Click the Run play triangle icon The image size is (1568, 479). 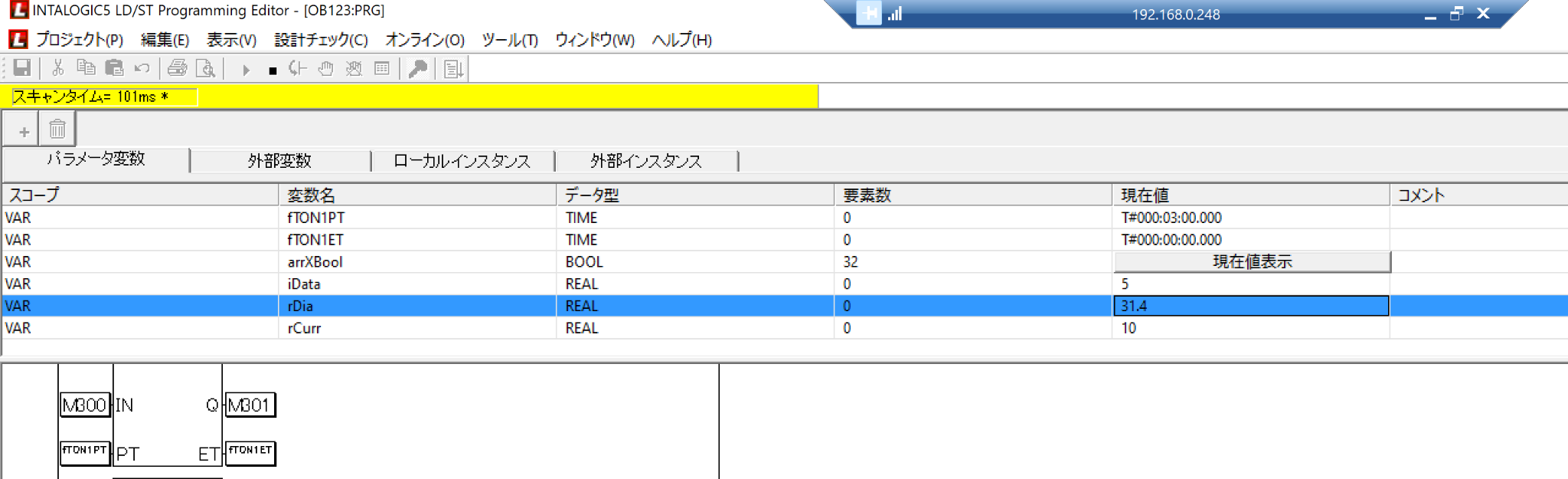246,70
